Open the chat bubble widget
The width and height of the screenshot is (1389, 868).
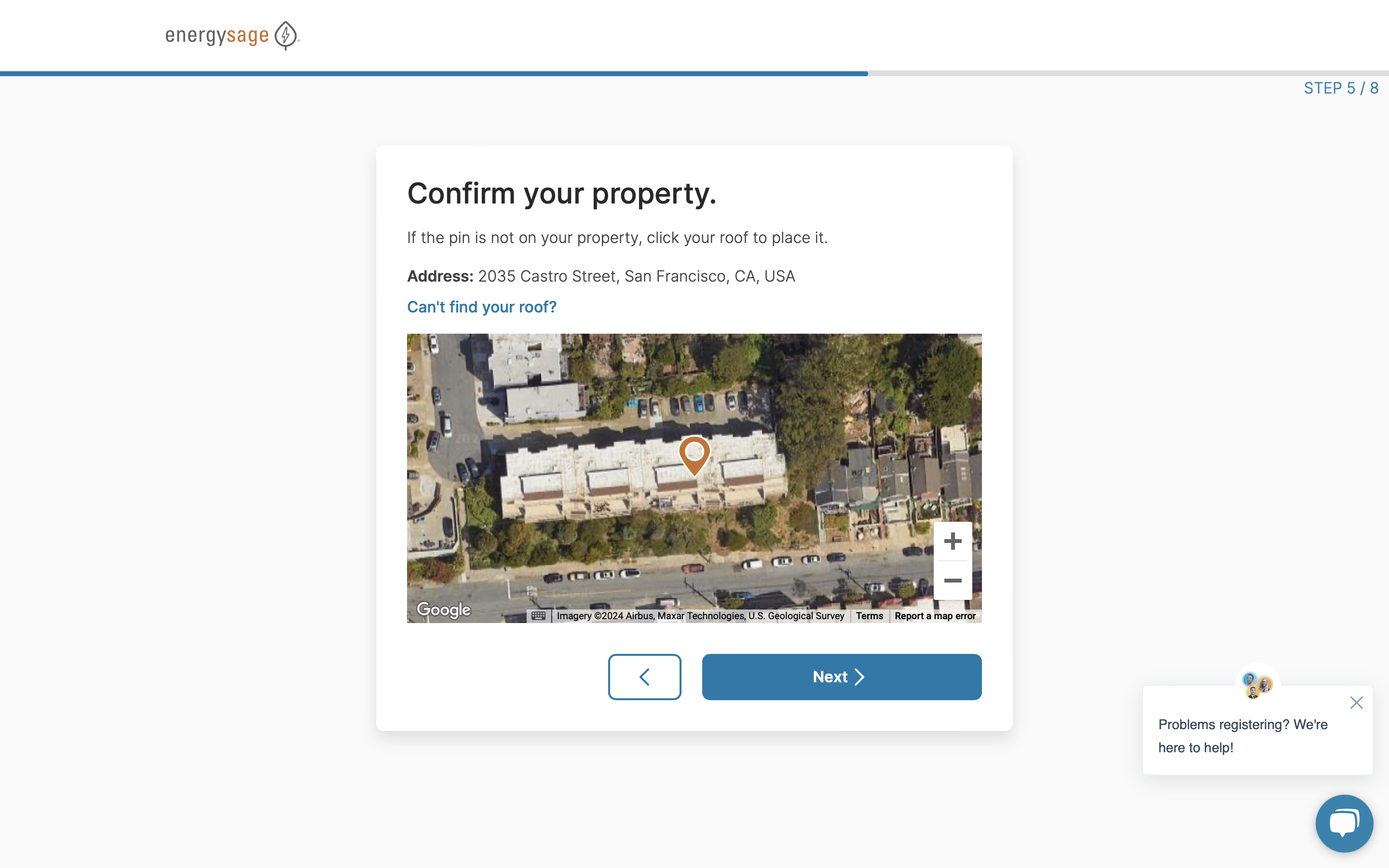1344,823
